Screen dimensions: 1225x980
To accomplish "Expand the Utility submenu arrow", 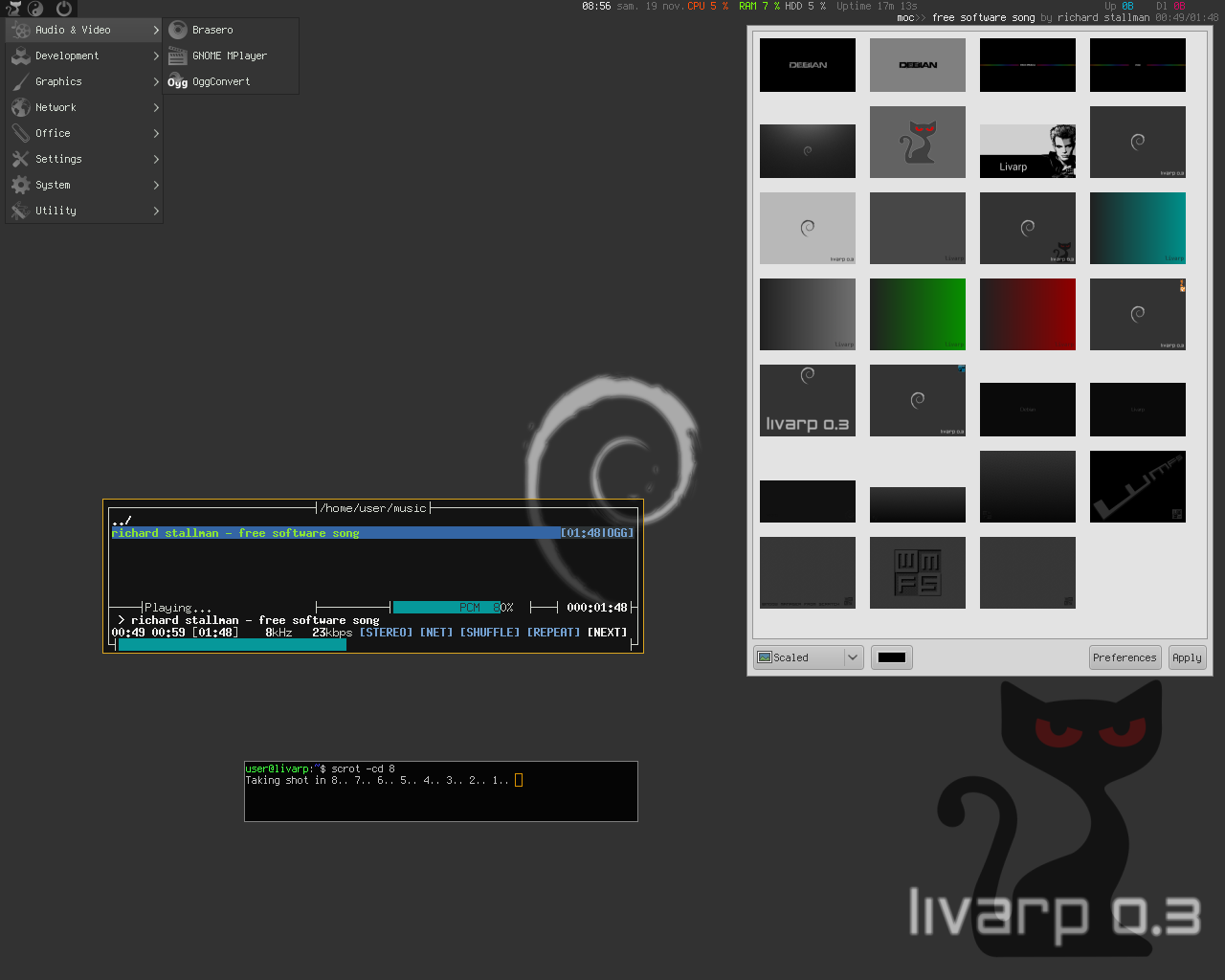I will pos(156,211).
